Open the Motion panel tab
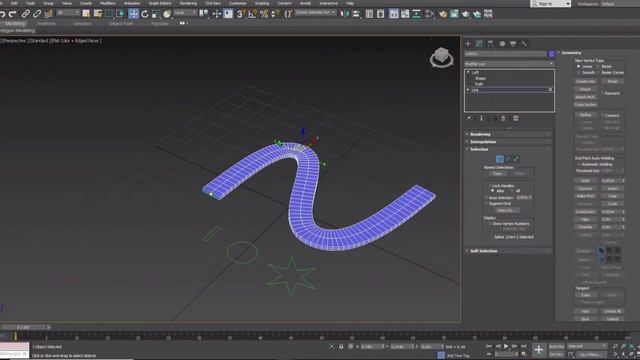The height and width of the screenshot is (360, 640). (502, 44)
